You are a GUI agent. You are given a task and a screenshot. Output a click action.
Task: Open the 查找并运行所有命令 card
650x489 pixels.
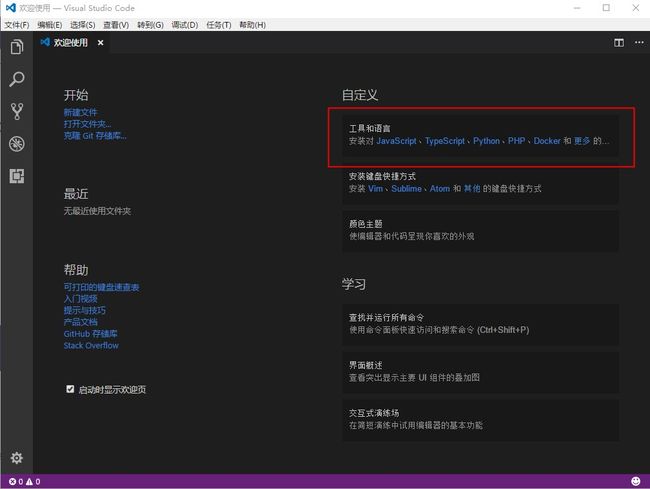pos(480,324)
